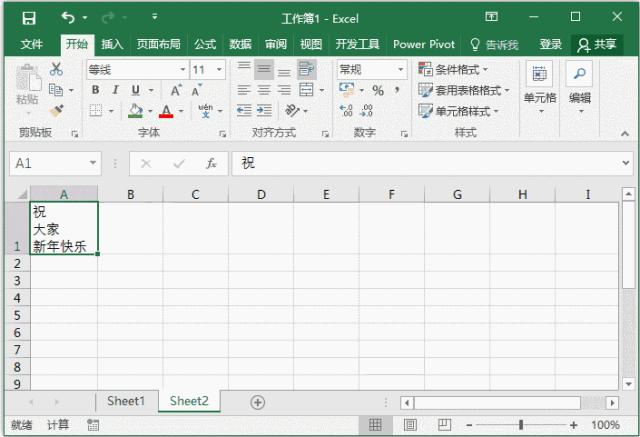
Task: Toggle bold formatting
Action: click(x=96, y=90)
